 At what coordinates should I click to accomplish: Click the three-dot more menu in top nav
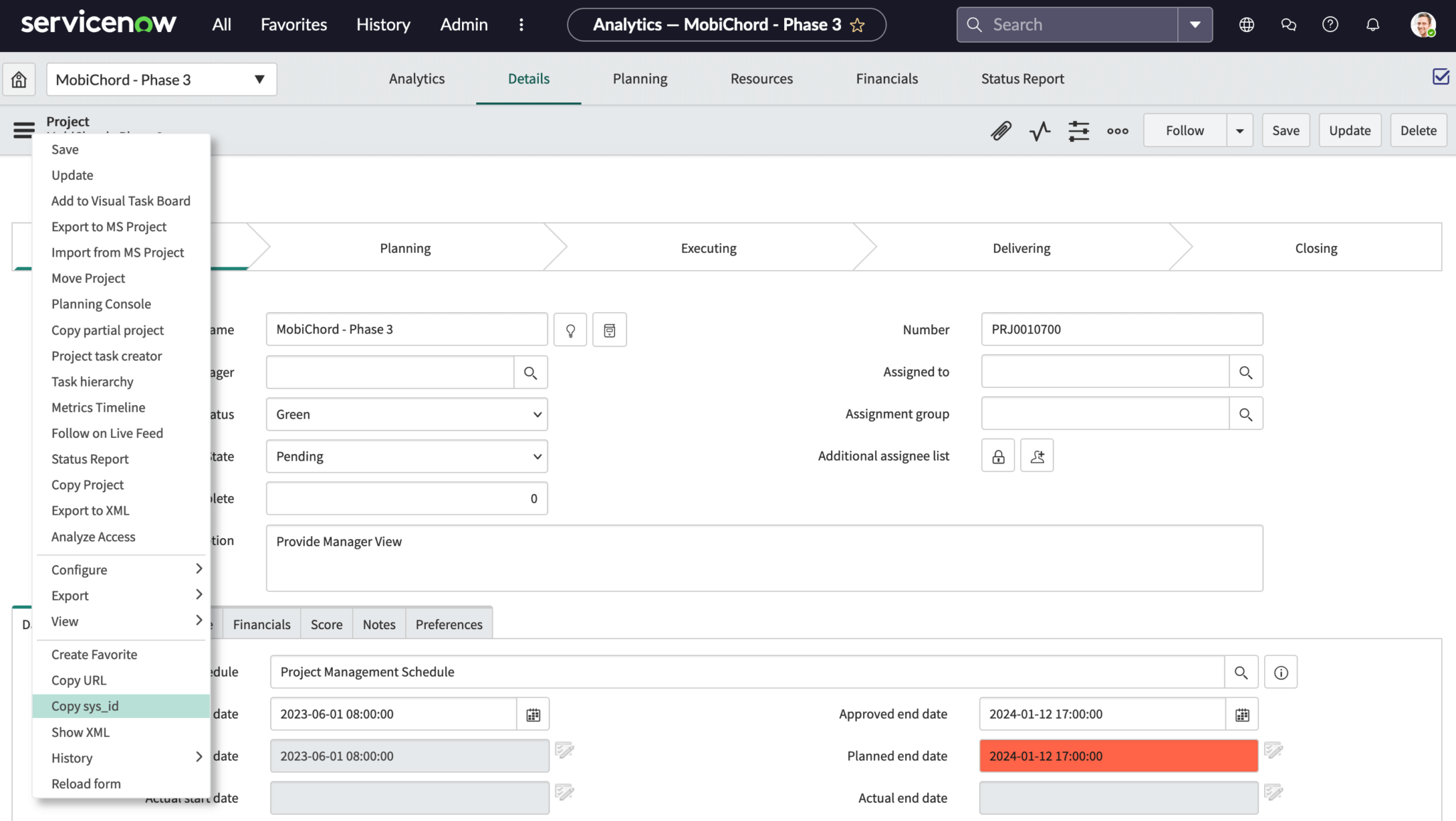(521, 25)
